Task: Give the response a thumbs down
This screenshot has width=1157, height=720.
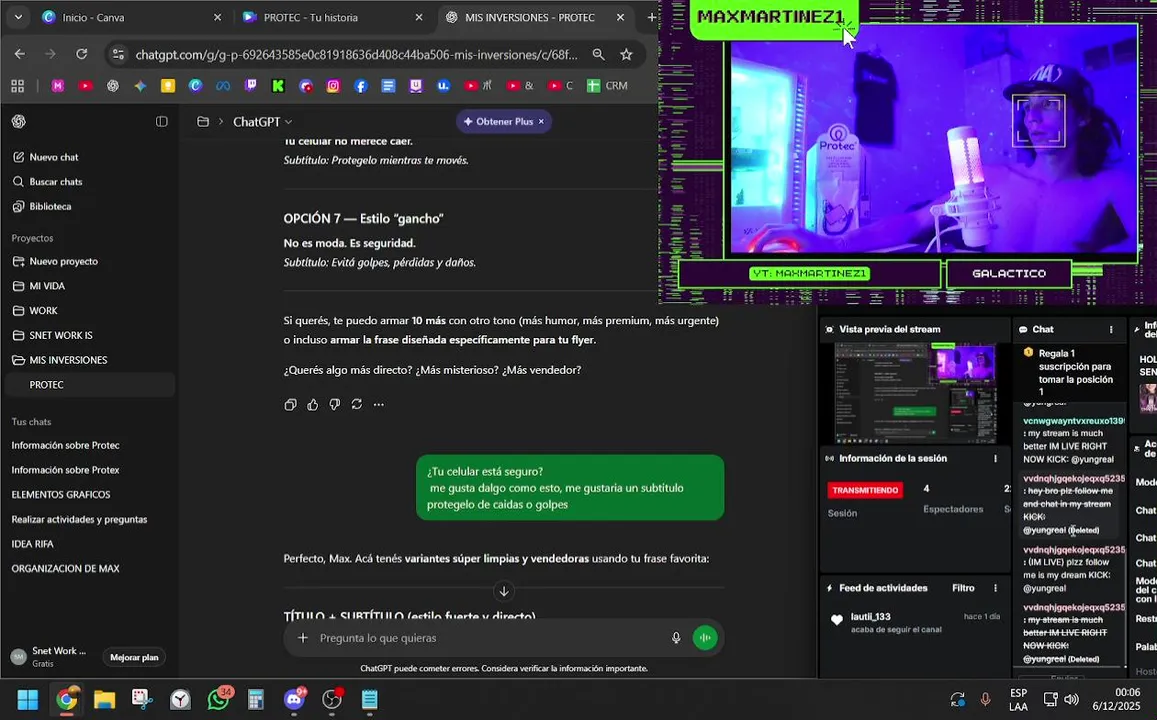Action: (x=335, y=404)
